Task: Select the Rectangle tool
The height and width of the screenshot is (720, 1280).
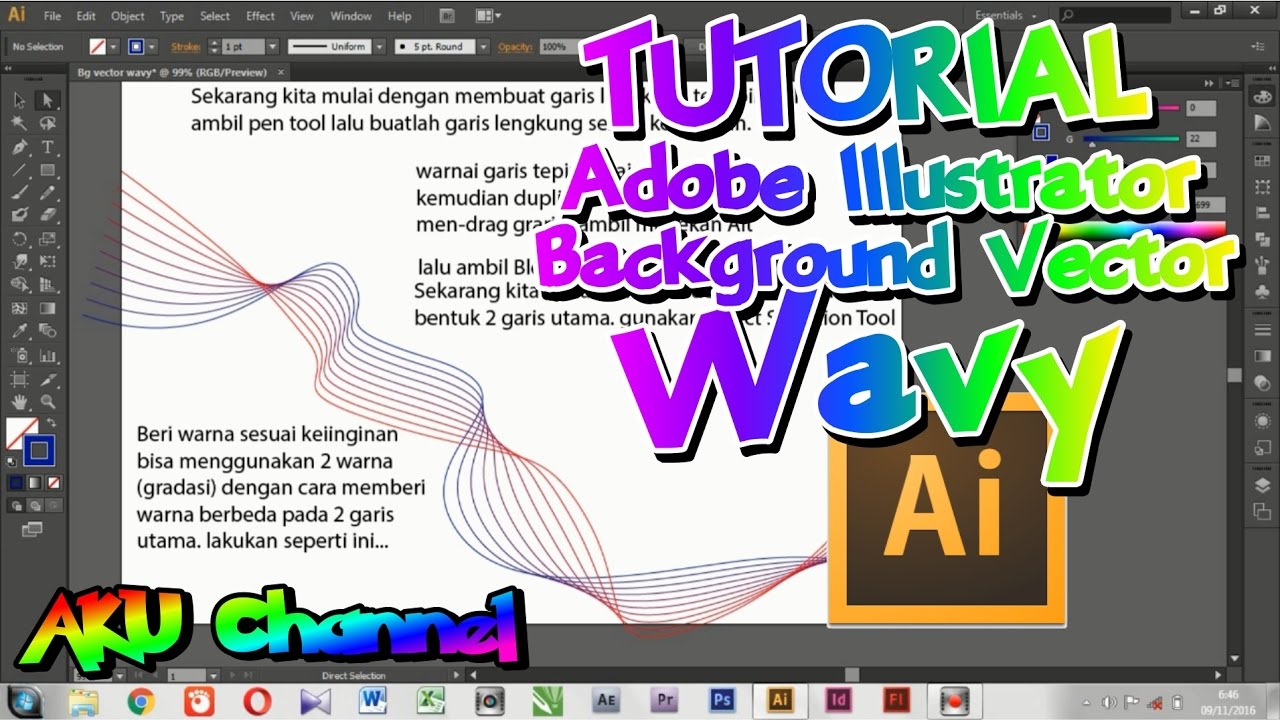Action: [x=47, y=170]
